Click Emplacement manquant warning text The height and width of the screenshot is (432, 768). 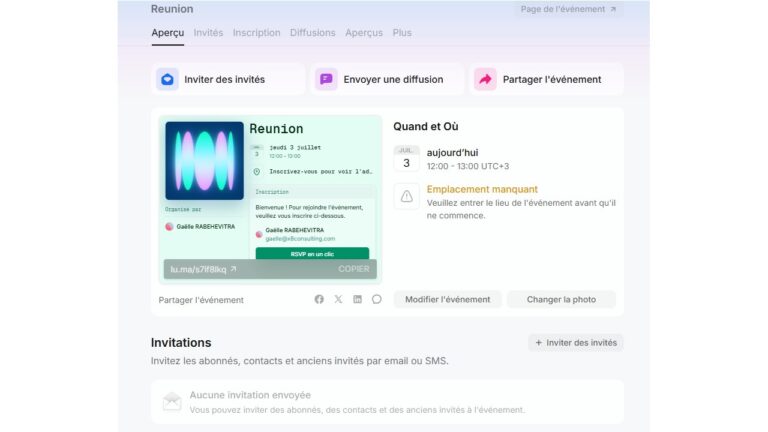tap(482, 189)
